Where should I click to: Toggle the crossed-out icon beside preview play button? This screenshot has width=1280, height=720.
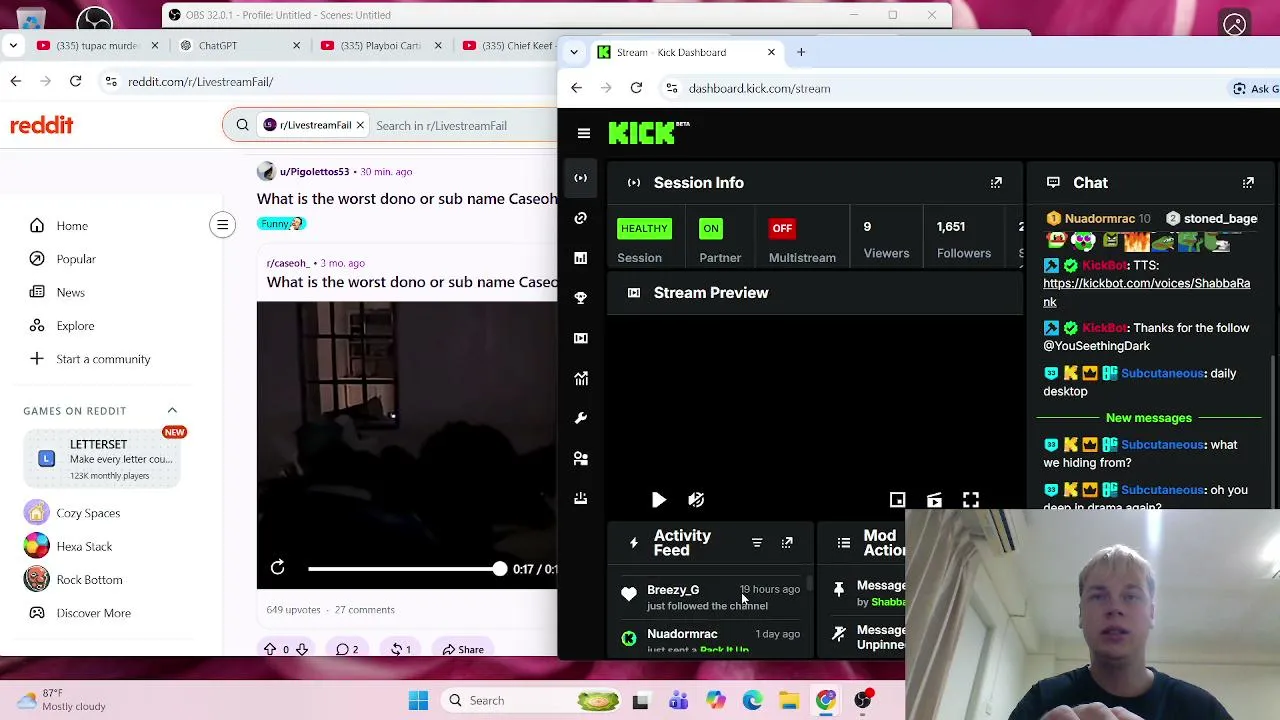[696, 500]
